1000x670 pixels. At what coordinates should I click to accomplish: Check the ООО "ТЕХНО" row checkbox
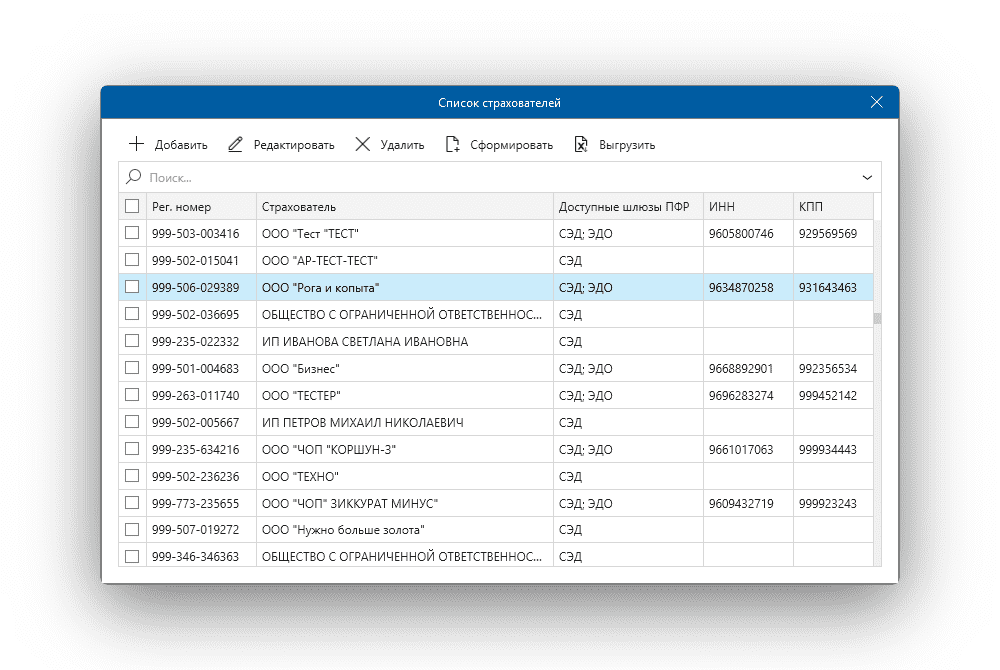(132, 476)
